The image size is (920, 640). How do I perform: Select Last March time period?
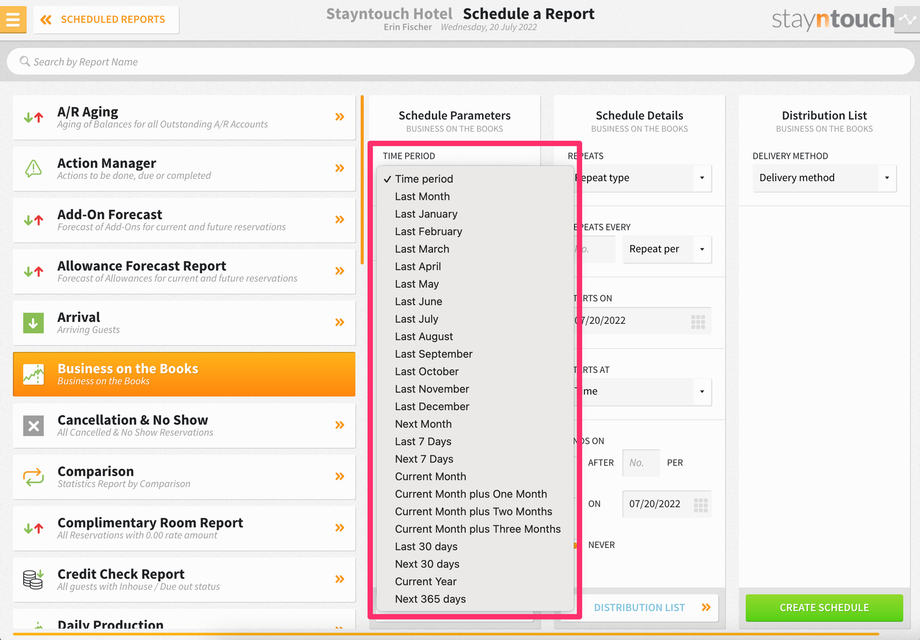[x=475, y=249]
